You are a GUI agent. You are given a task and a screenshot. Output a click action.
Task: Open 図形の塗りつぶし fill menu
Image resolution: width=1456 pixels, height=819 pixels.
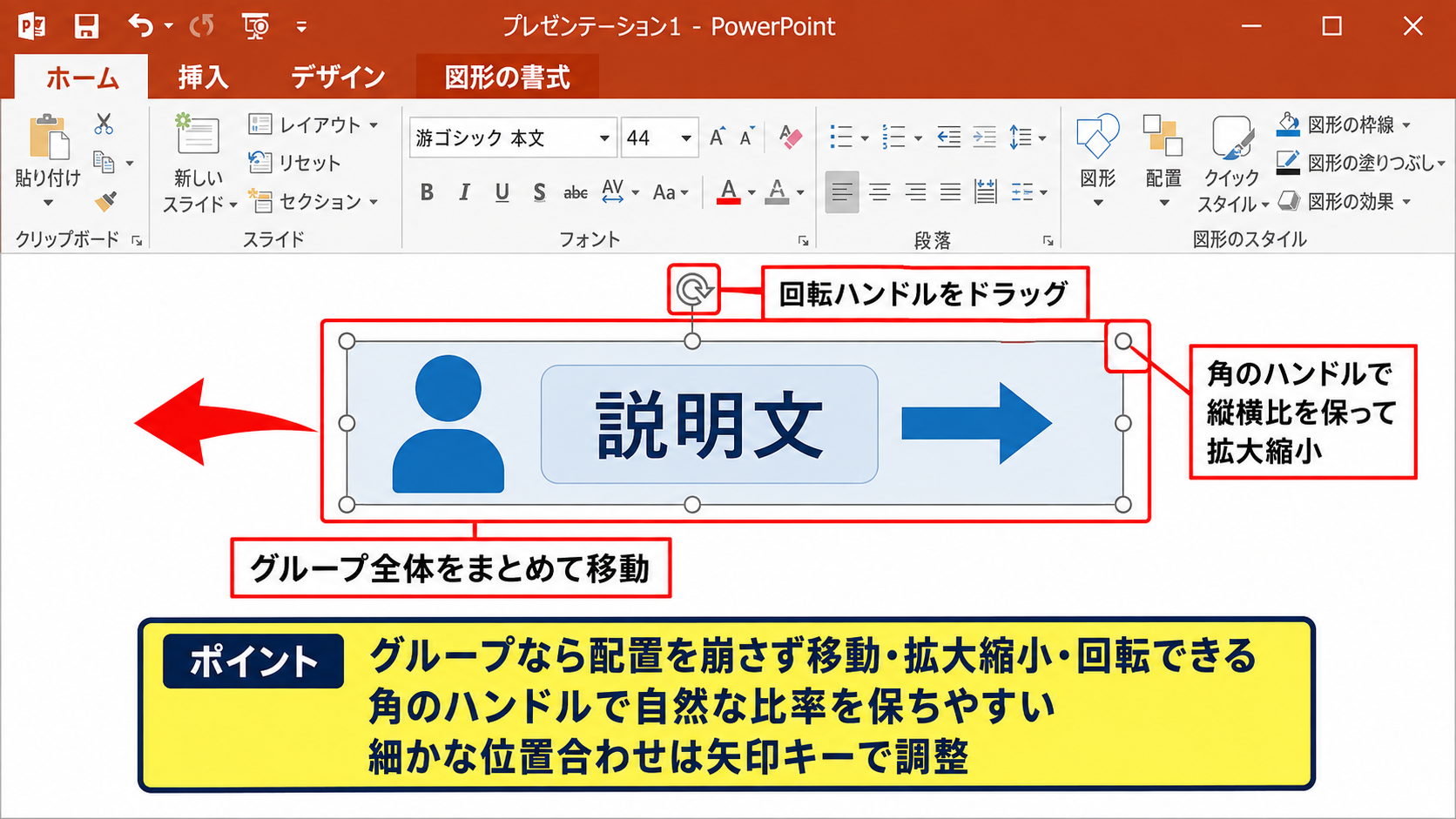coord(1360,163)
